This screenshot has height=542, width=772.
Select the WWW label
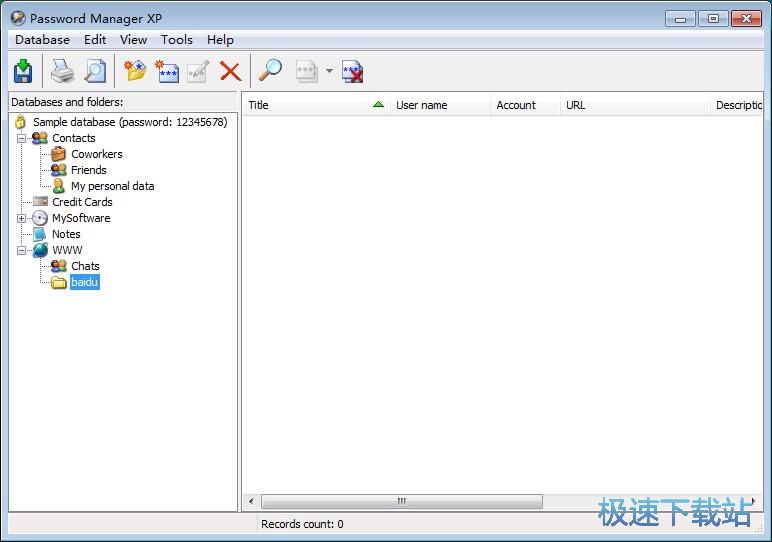(67, 250)
